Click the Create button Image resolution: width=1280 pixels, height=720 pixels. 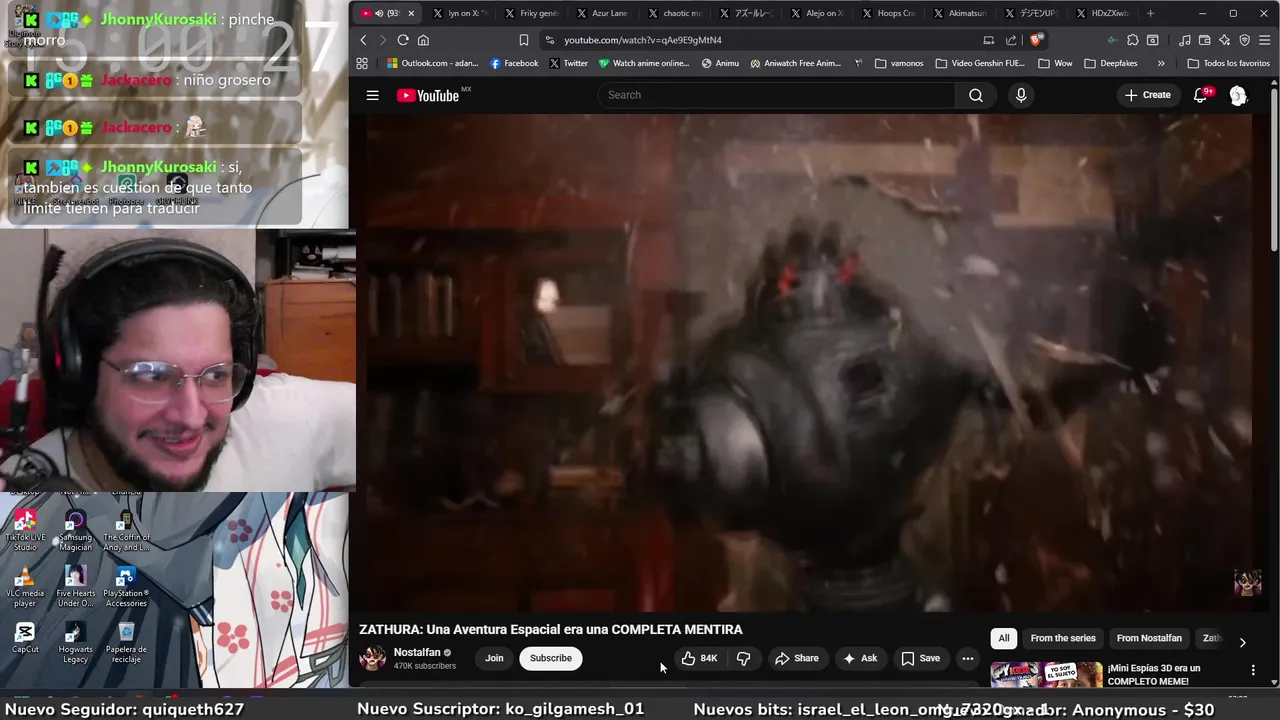(1147, 95)
